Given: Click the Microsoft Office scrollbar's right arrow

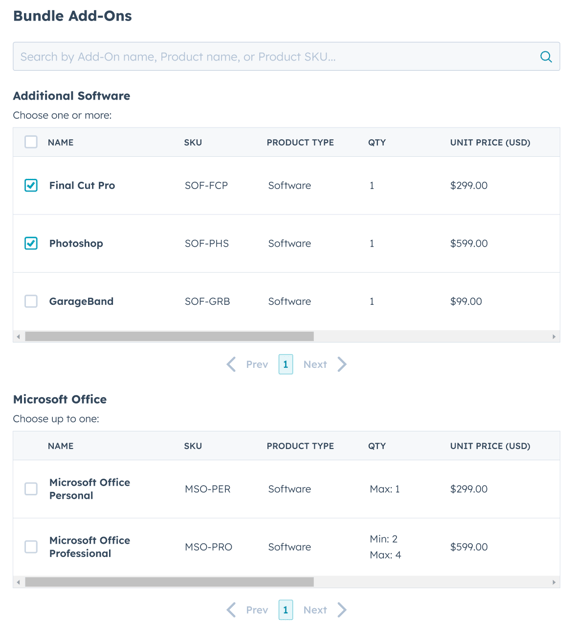Looking at the screenshot, I should click(x=554, y=582).
